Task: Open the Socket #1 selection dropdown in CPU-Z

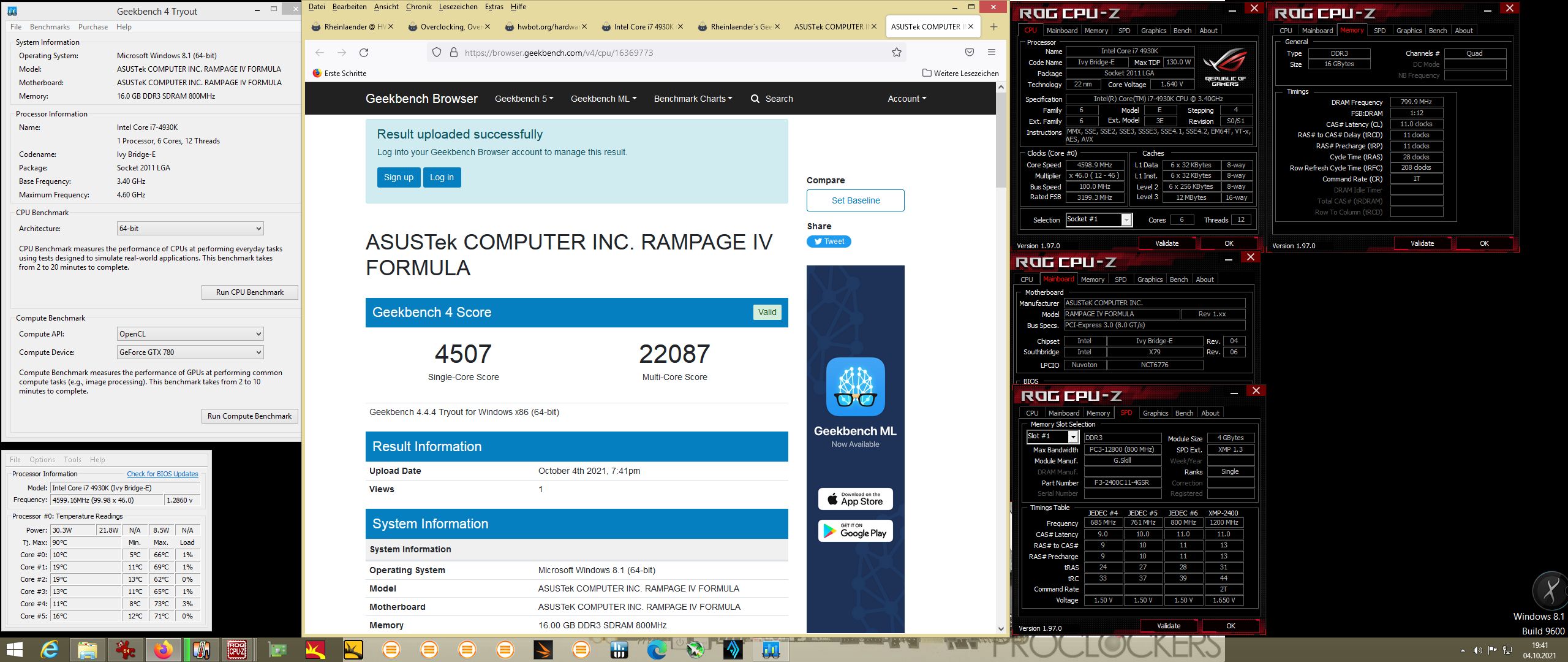Action: click(x=1099, y=219)
